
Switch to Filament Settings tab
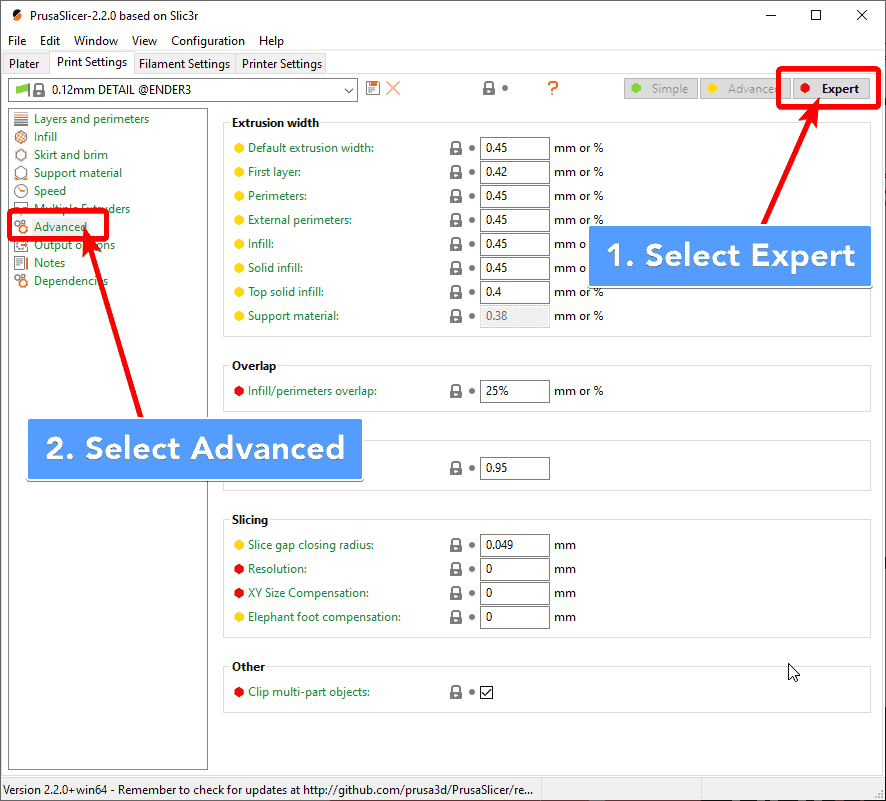click(x=184, y=64)
